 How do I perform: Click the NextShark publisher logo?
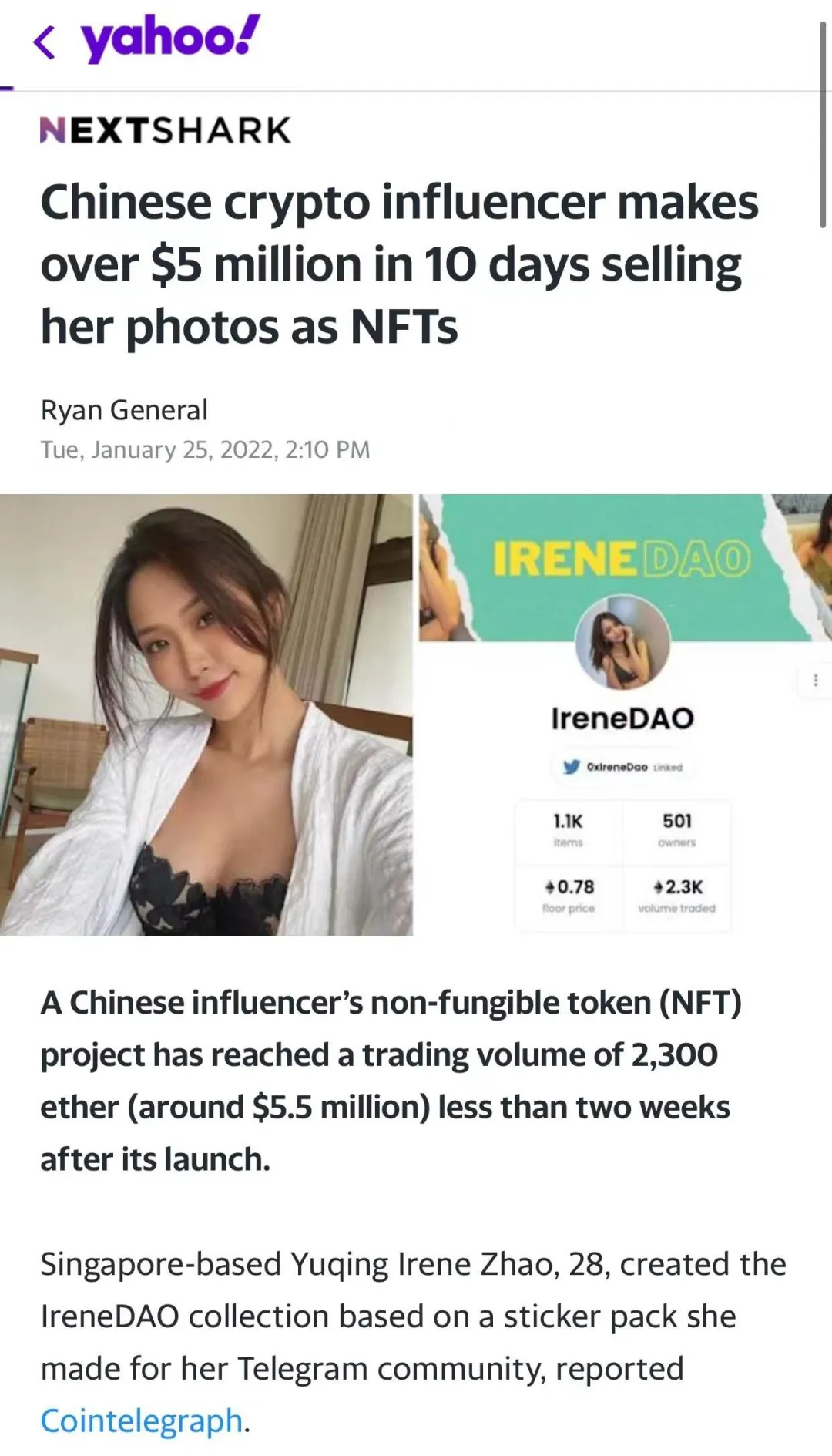point(166,130)
